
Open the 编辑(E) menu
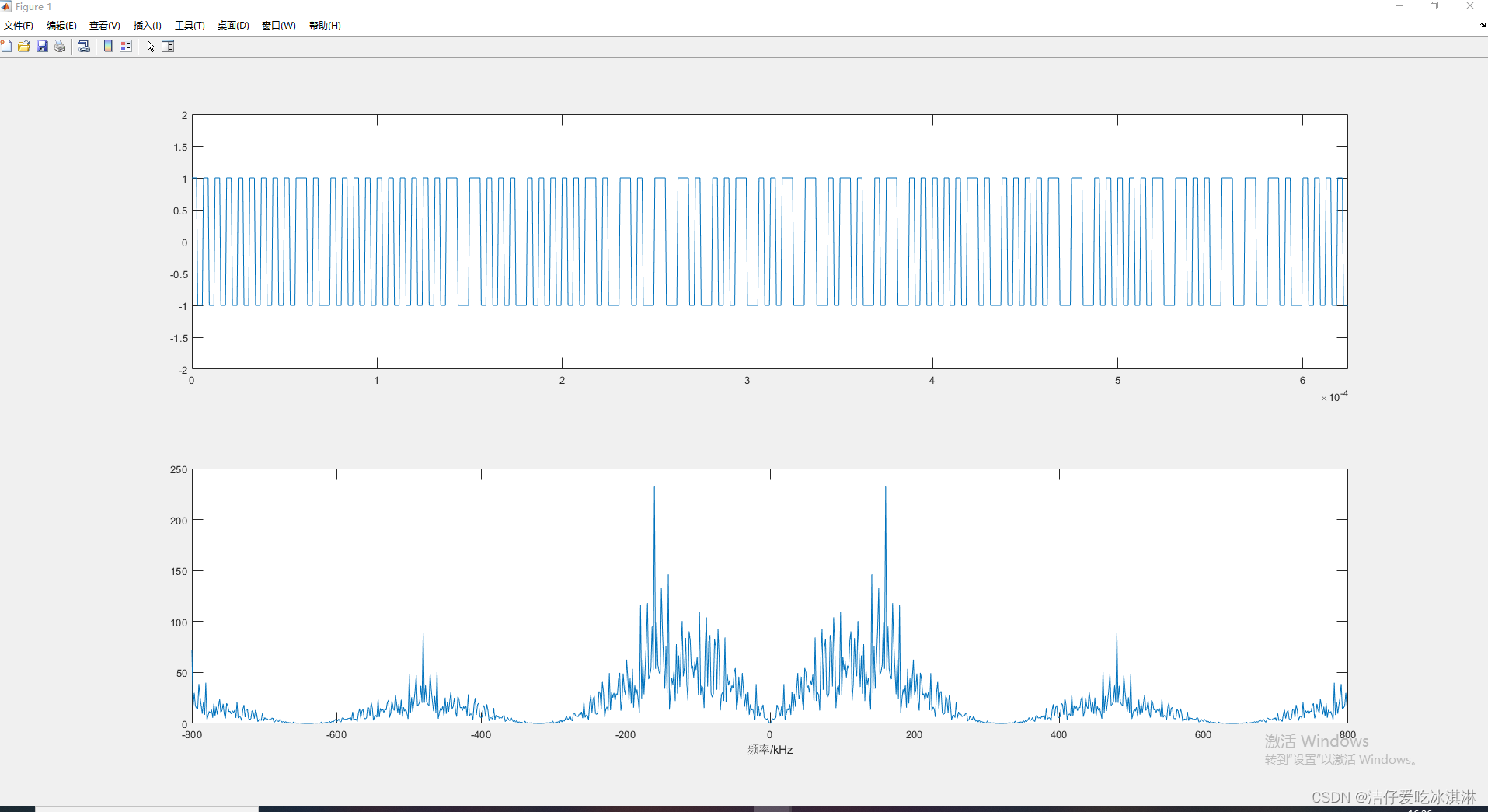point(61,26)
